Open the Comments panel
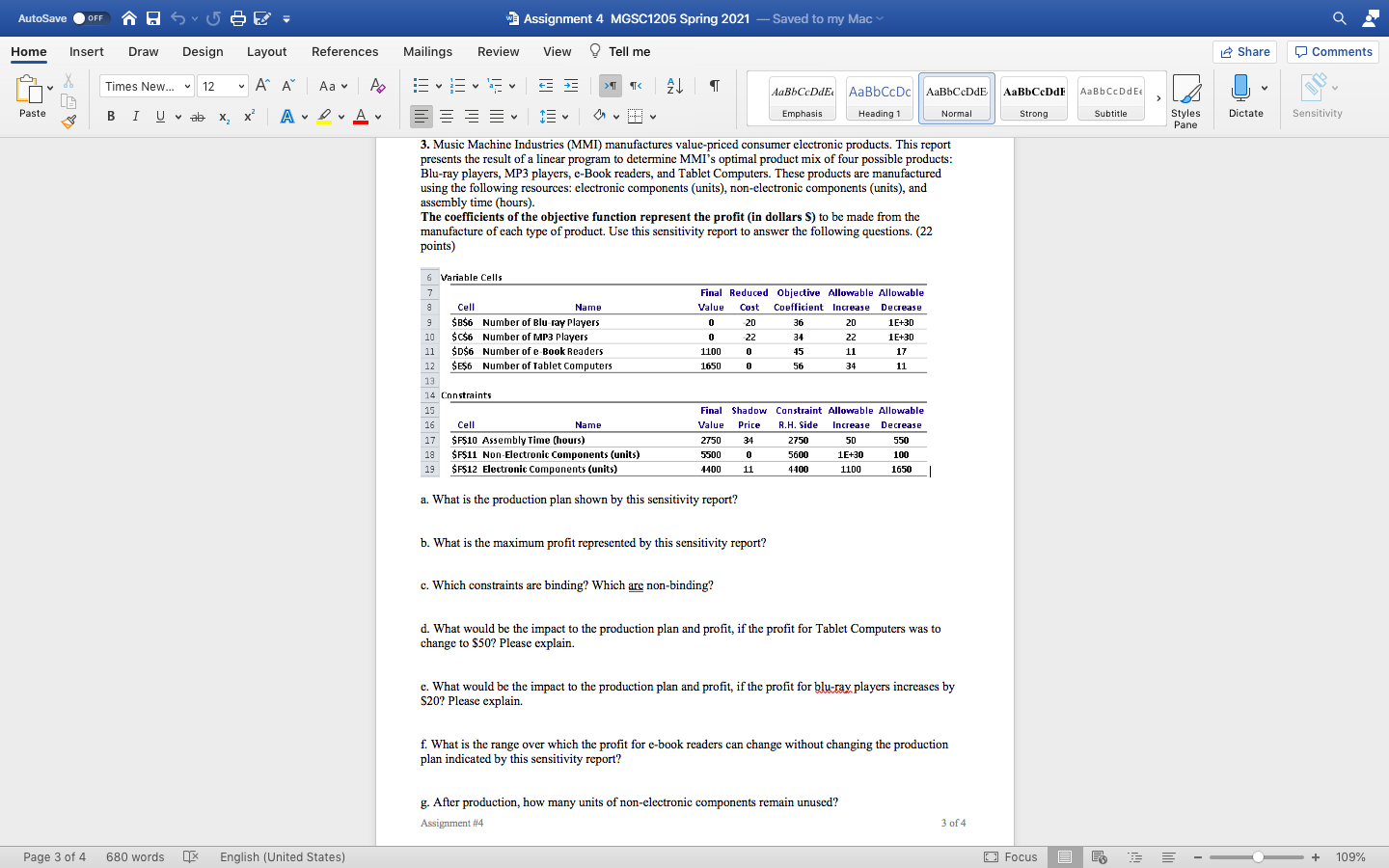1389x868 pixels. pyautogui.click(x=1332, y=51)
